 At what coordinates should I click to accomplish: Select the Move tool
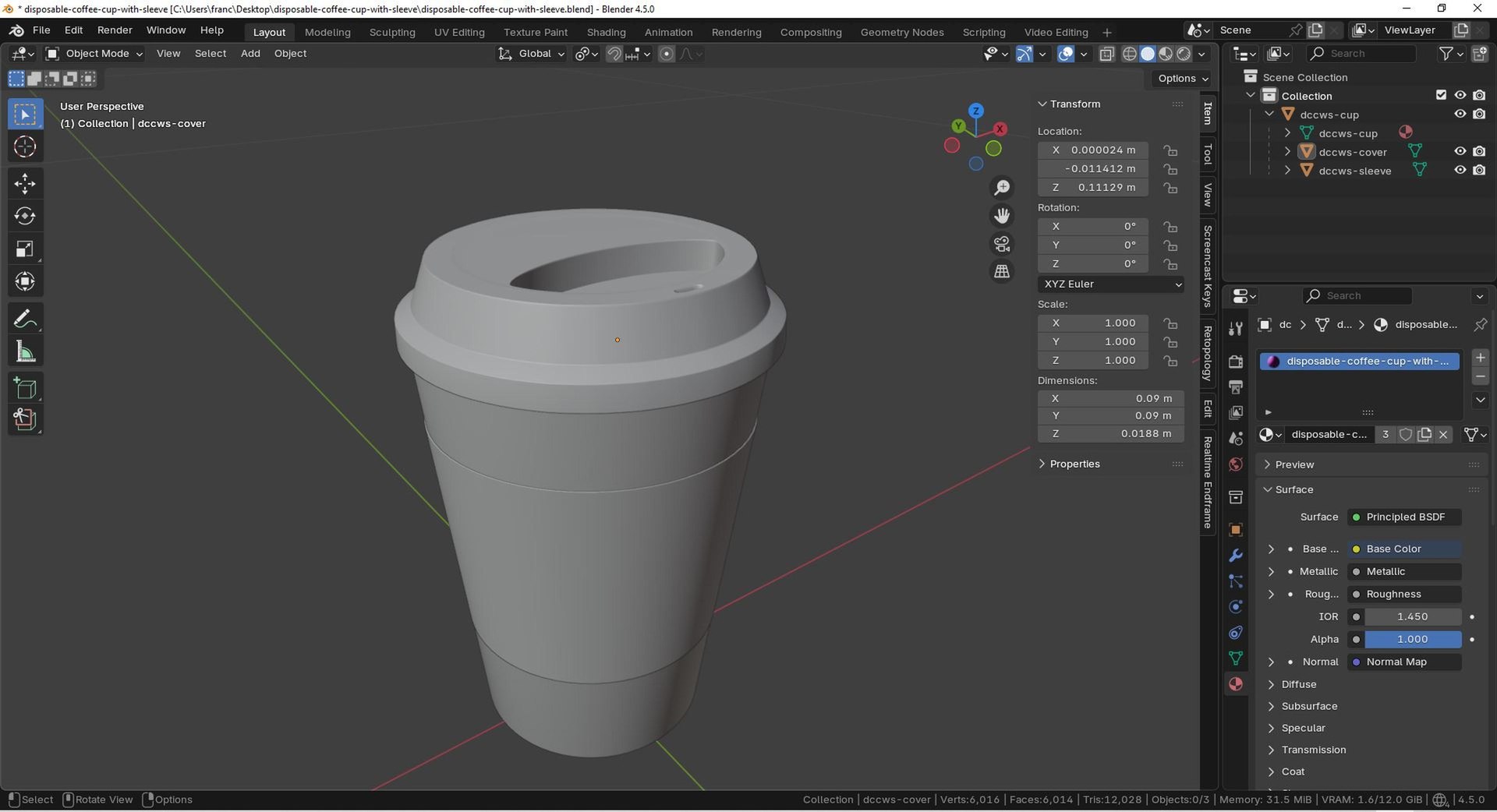[25, 184]
